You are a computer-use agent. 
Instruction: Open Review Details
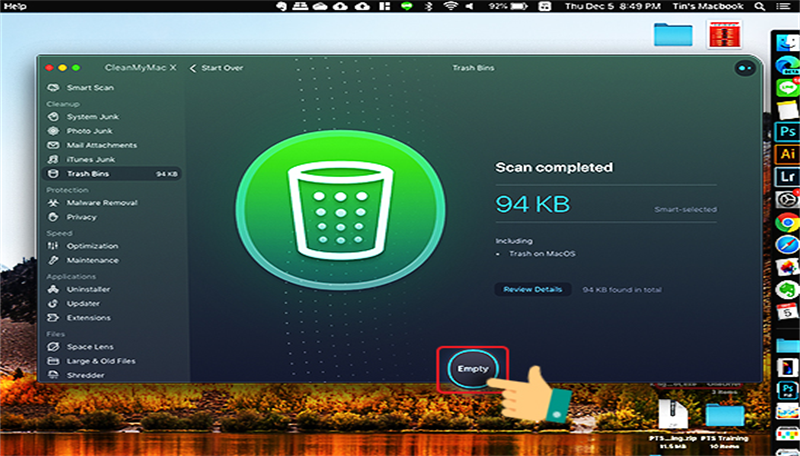pyautogui.click(x=533, y=289)
